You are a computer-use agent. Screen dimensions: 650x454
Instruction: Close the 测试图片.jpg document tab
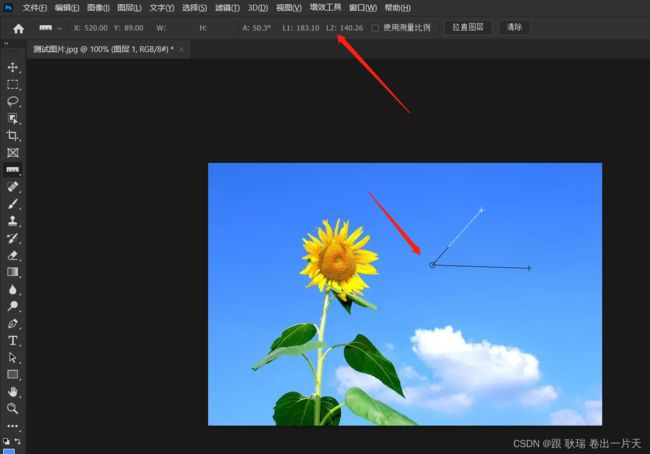[x=181, y=48]
